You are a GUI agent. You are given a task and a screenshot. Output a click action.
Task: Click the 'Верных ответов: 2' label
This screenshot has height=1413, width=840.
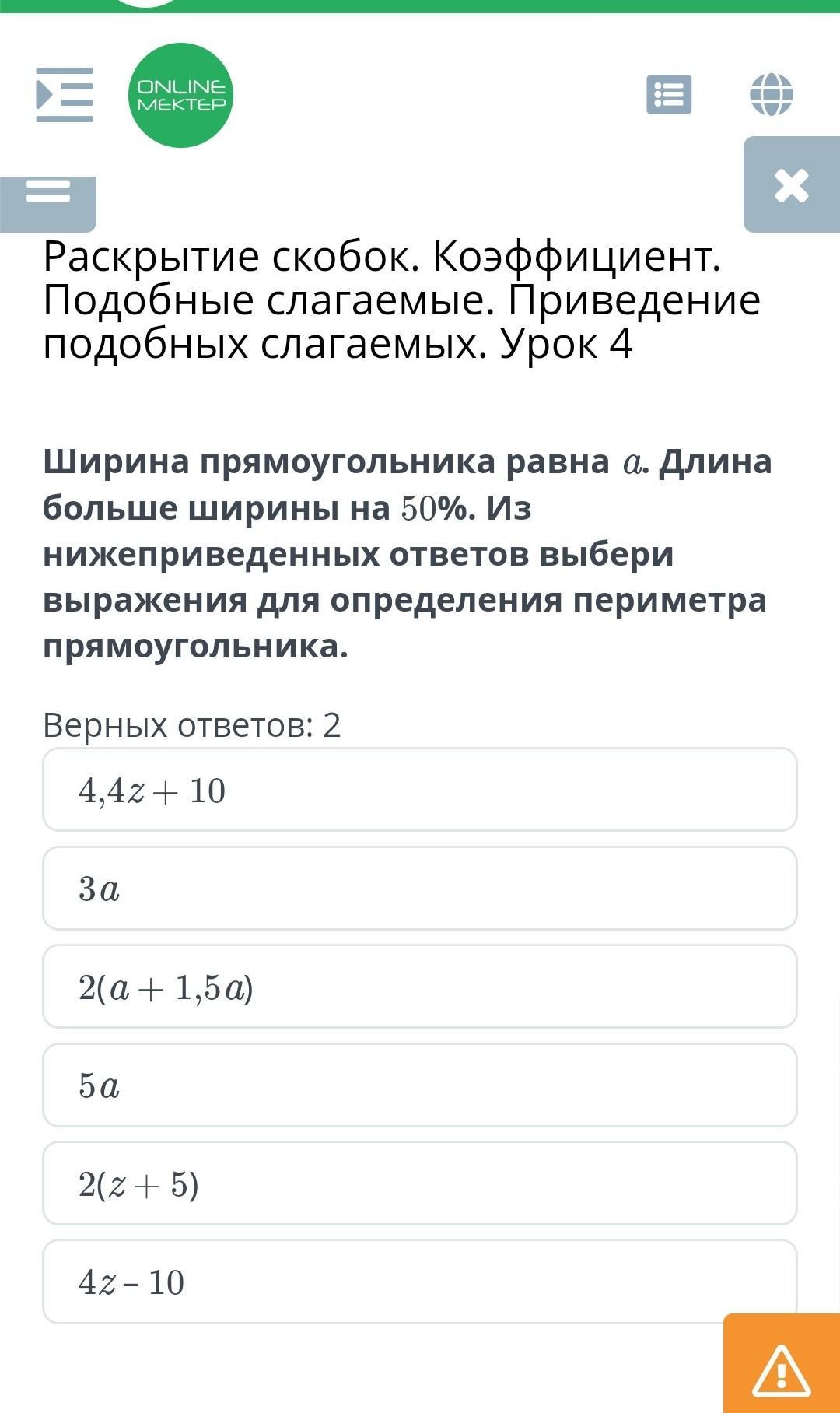191,724
